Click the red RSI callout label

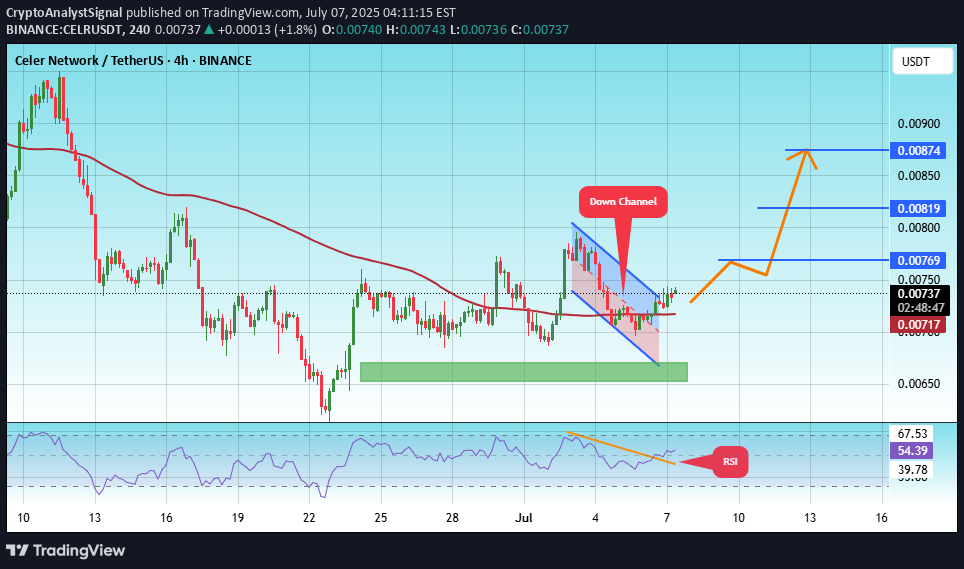[x=730, y=461]
